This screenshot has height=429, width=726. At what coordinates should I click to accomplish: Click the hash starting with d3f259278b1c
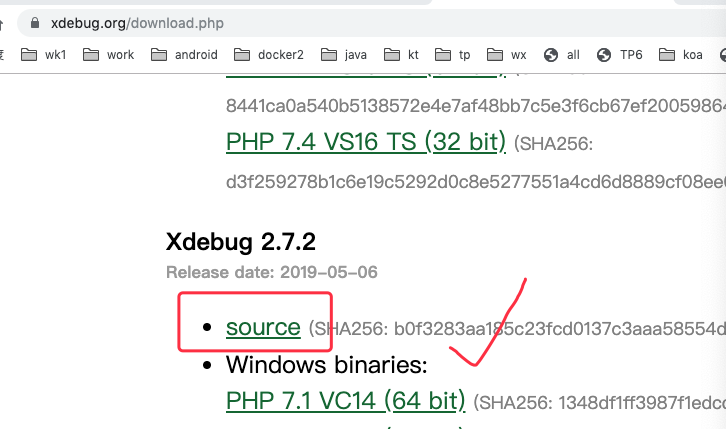476,182
